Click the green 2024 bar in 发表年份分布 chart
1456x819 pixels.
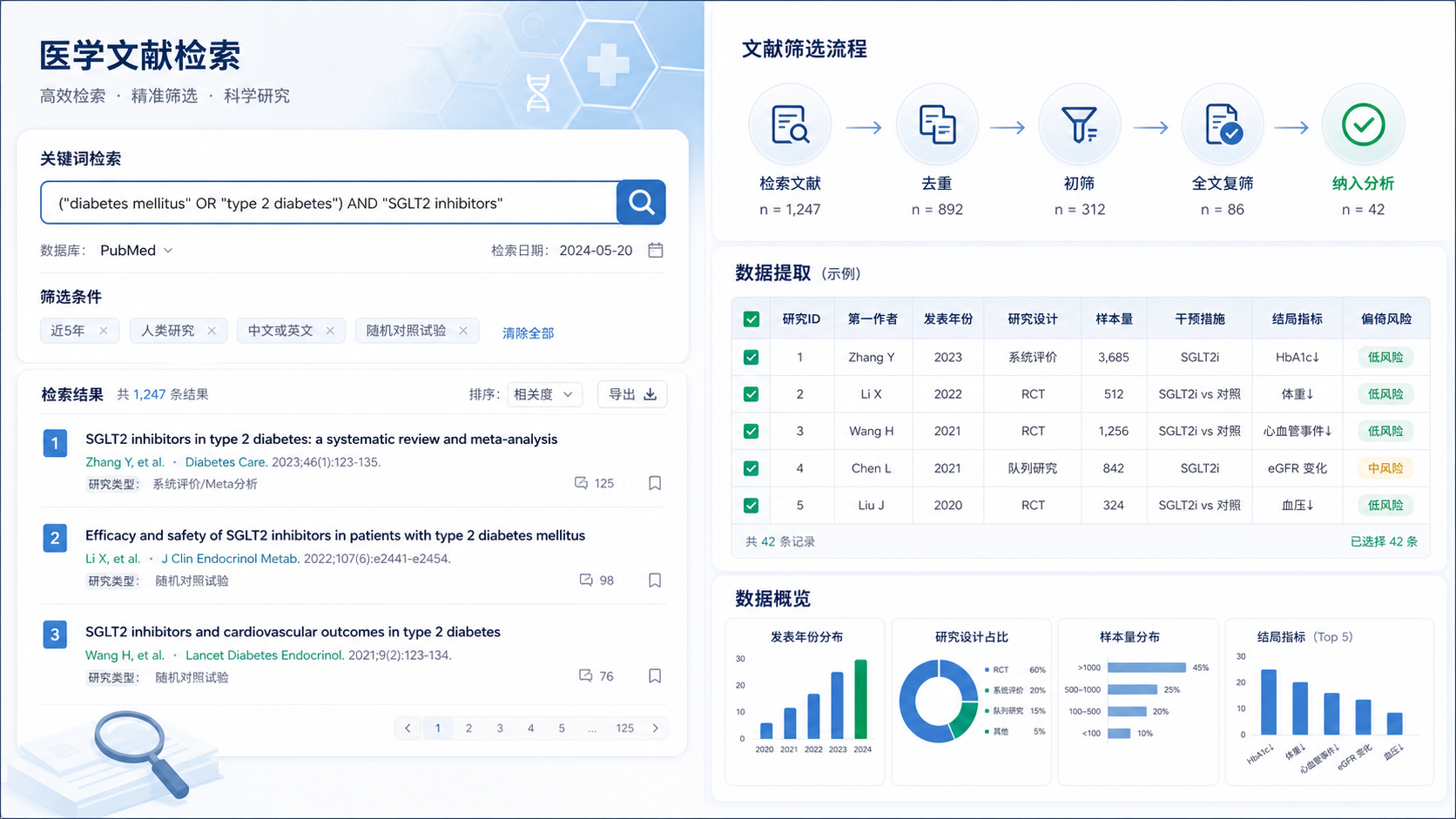pos(861,699)
